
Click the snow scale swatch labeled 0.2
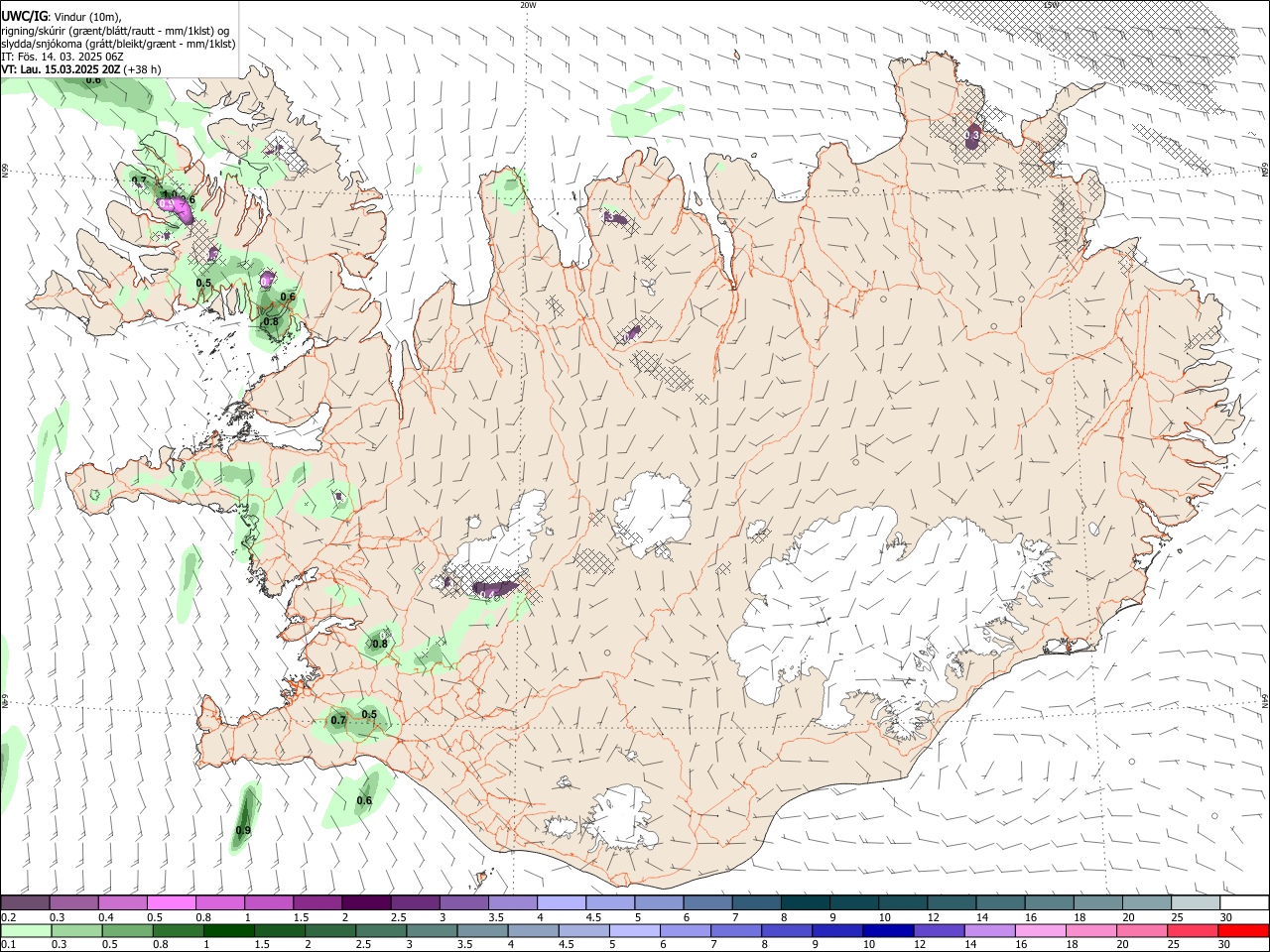click(25, 902)
